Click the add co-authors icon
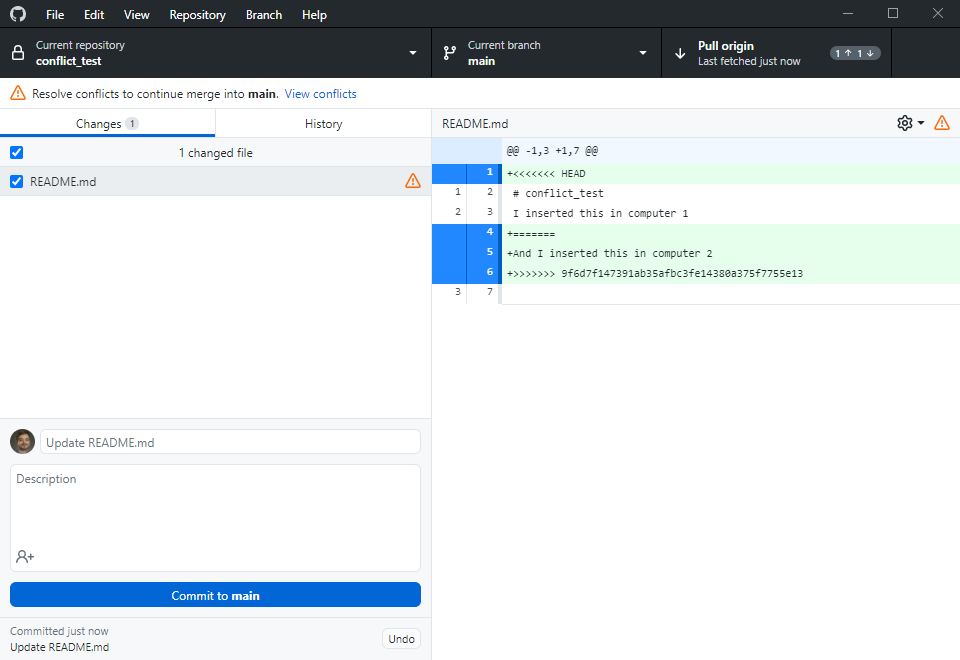This screenshot has width=960, height=660. click(x=25, y=556)
